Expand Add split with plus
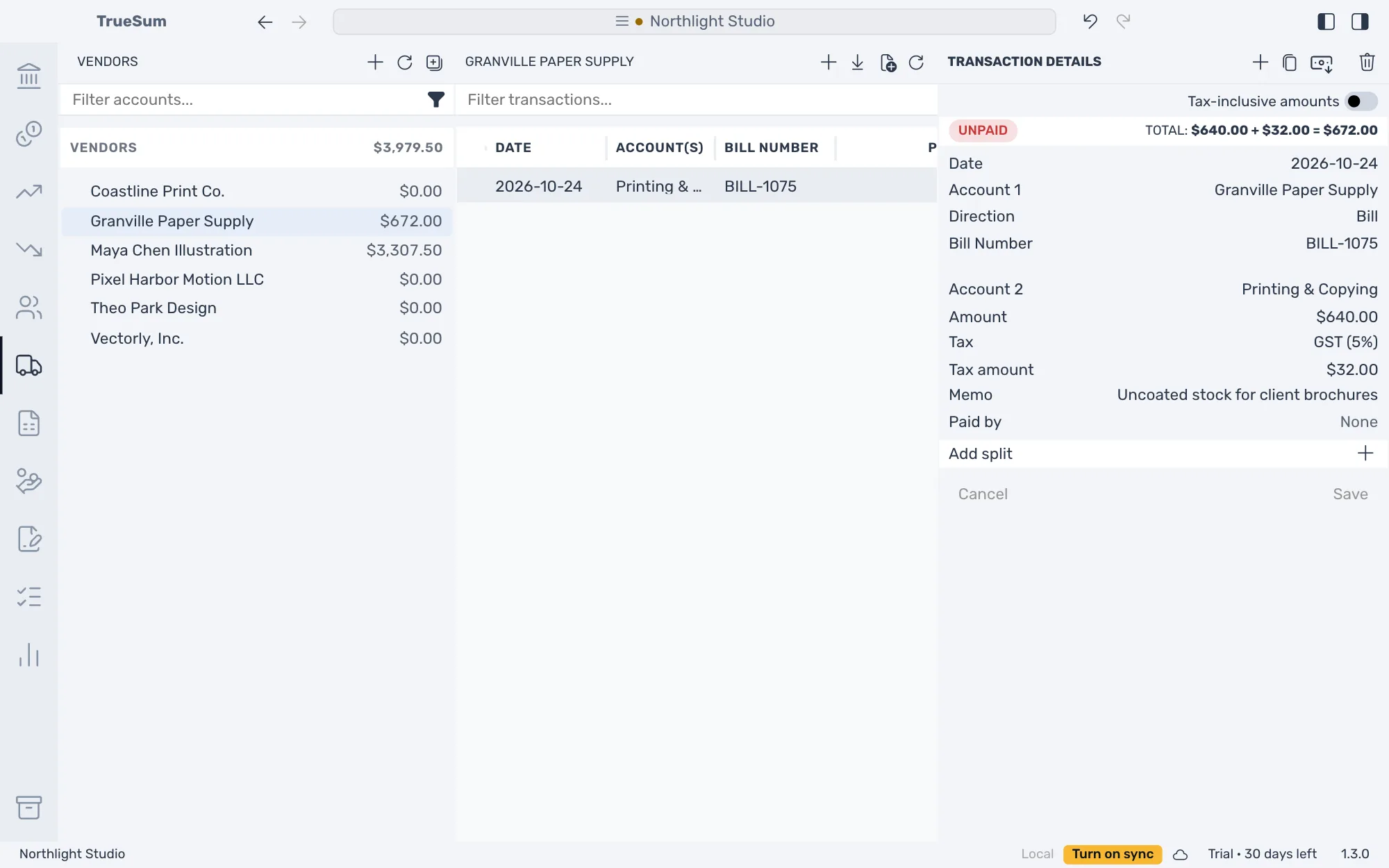The image size is (1389, 868). (x=1365, y=453)
